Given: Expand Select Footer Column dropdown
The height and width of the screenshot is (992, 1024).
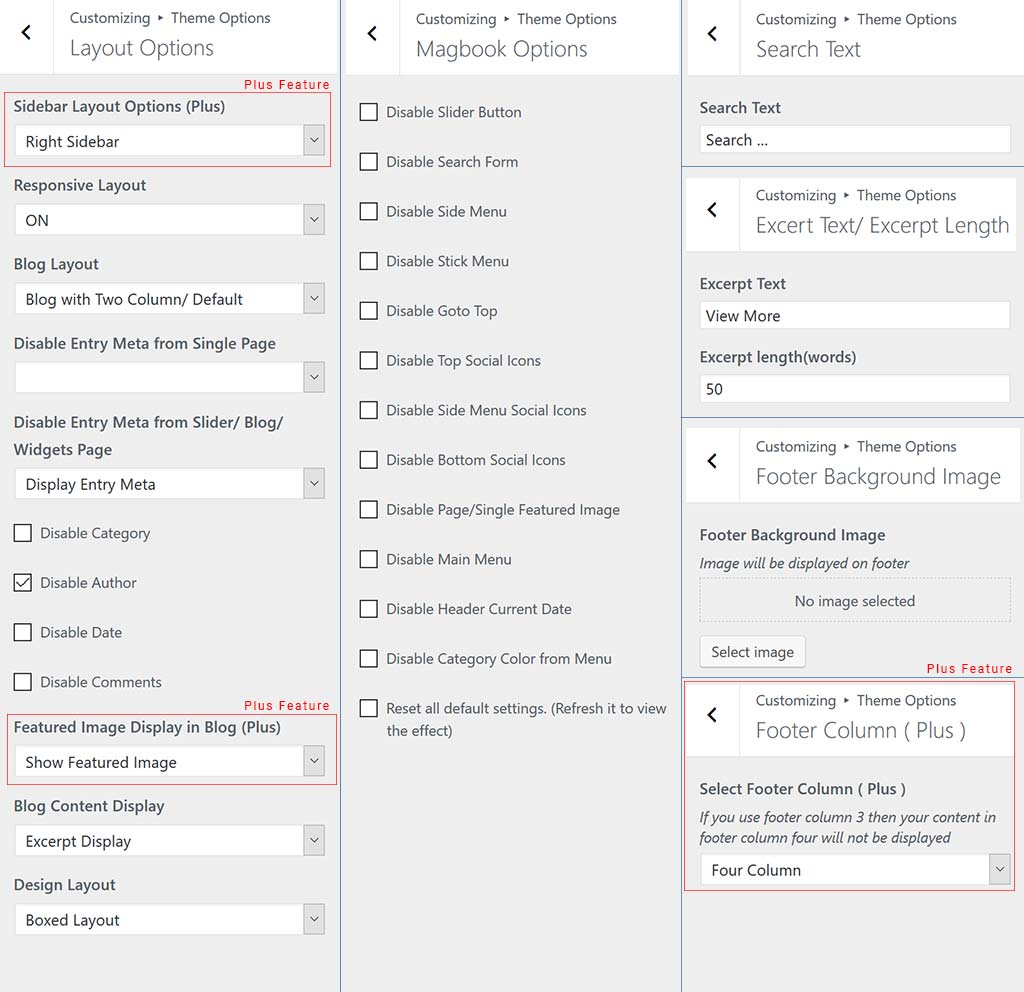Looking at the screenshot, I should click(x=855, y=870).
